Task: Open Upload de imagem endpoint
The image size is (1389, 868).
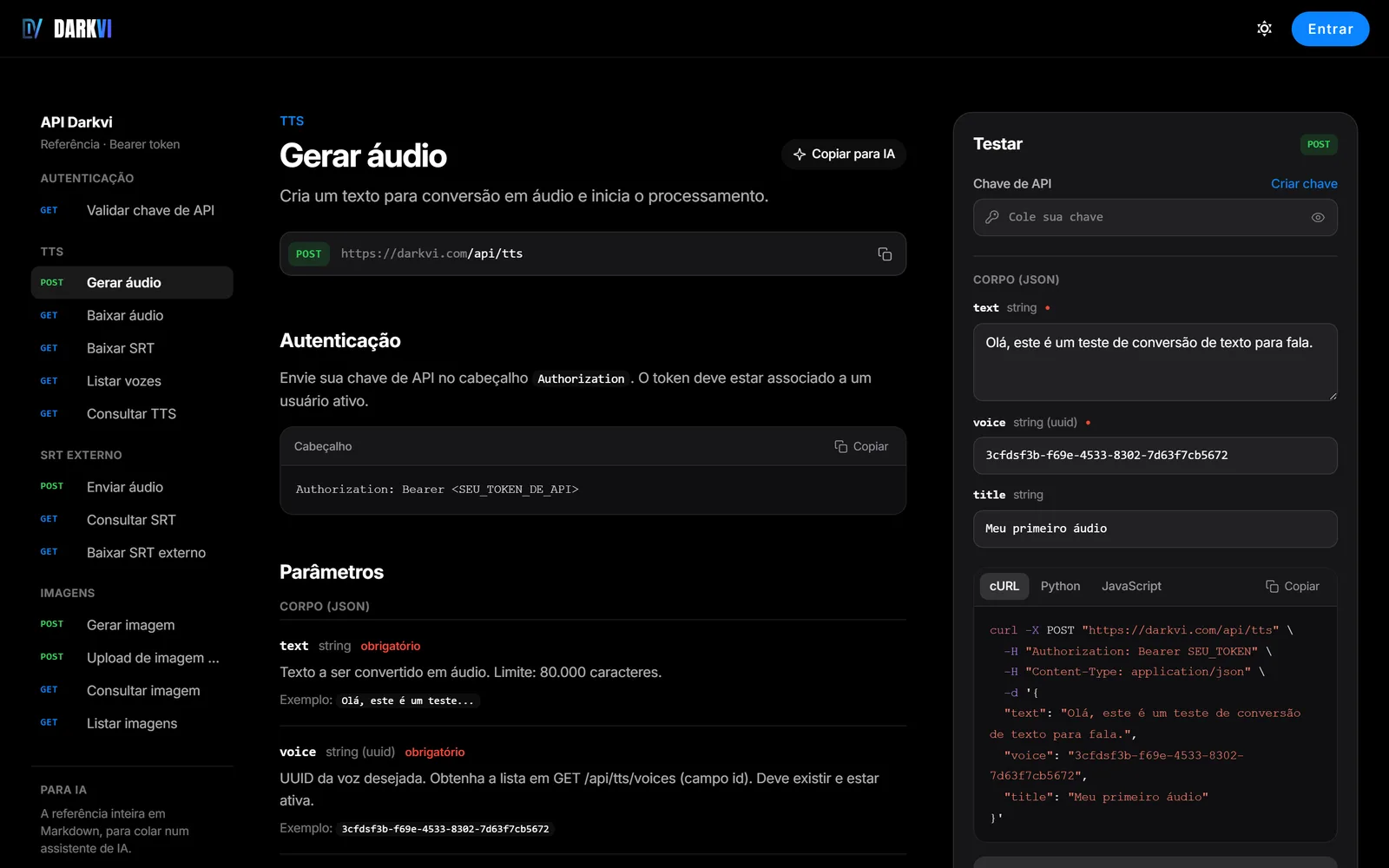Action: [x=132, y=658]
